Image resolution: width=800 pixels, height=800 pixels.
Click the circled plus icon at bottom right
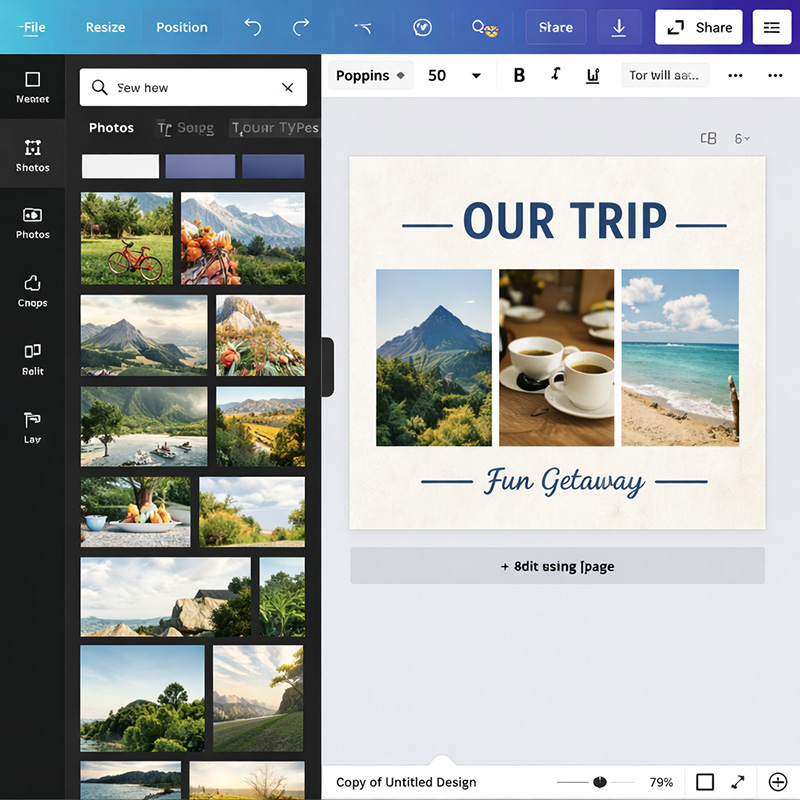[778, 782]
